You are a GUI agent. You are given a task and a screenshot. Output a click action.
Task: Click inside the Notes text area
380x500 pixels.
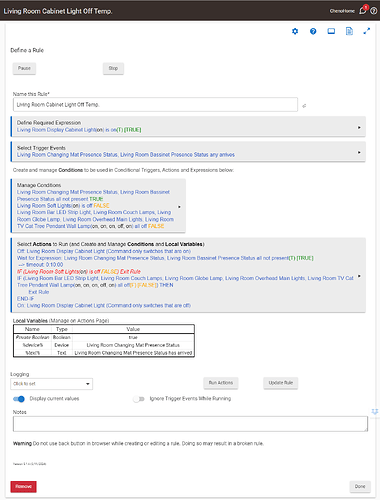click(190, 424)
